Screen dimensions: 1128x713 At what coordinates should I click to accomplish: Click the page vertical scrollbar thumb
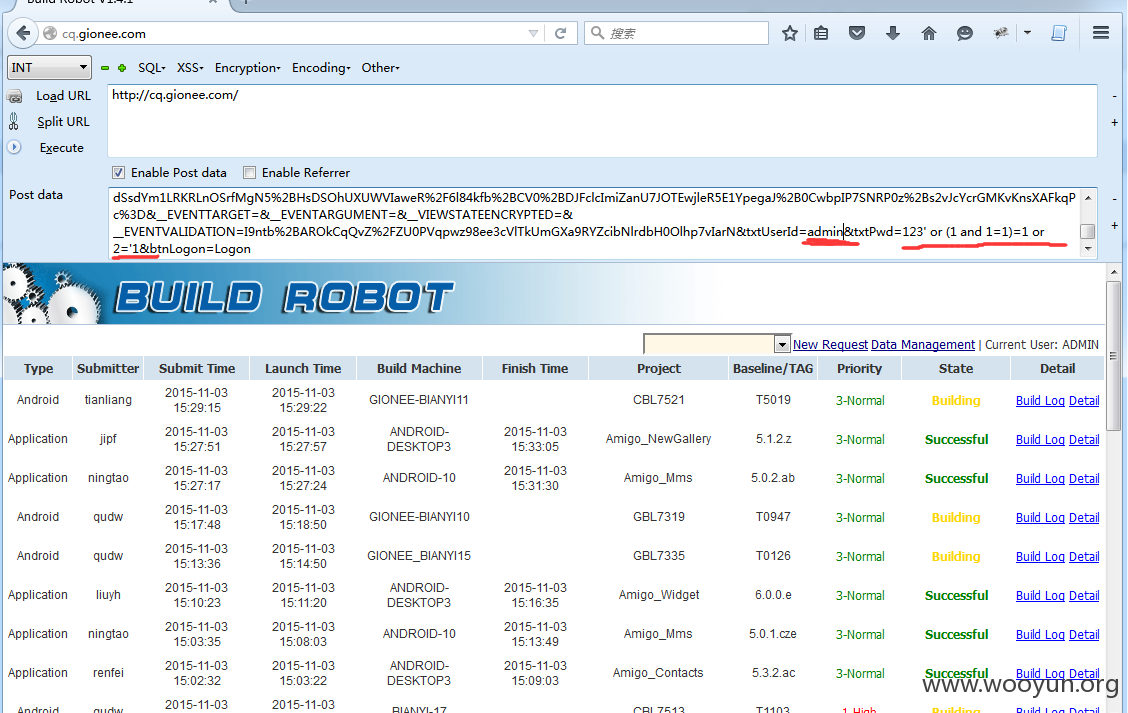(1114, 355)
